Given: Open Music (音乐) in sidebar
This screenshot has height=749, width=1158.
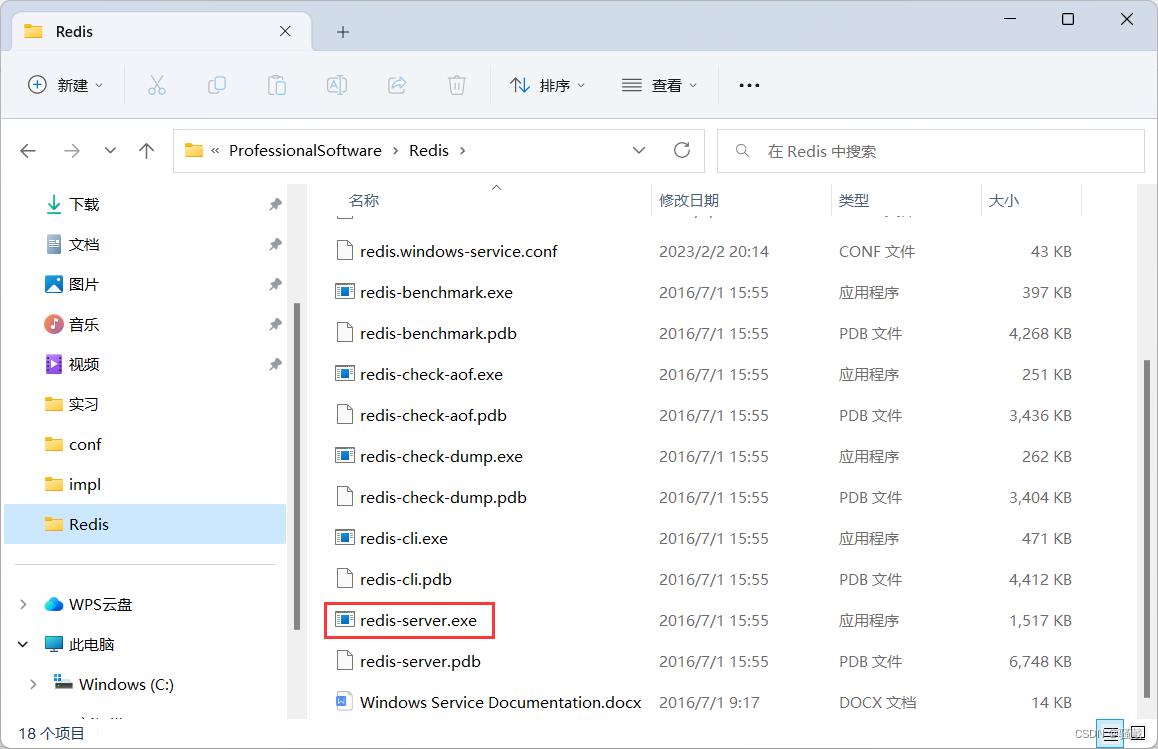Looking at the screenshot, I should (x=83, y=324).
